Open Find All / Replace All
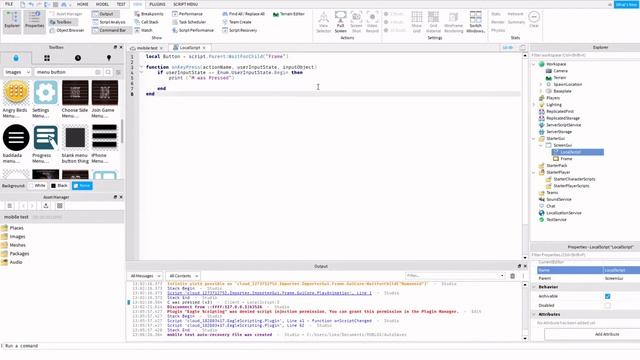 pos(243,14)
